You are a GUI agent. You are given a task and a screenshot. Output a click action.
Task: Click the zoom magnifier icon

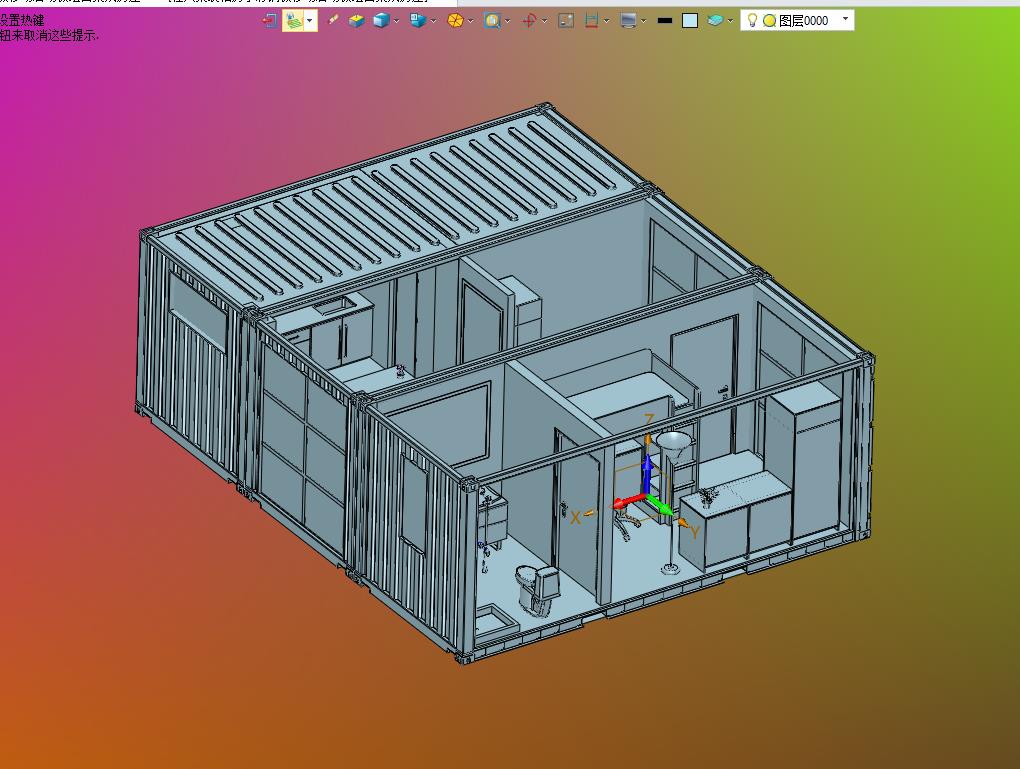pos(492,21)
